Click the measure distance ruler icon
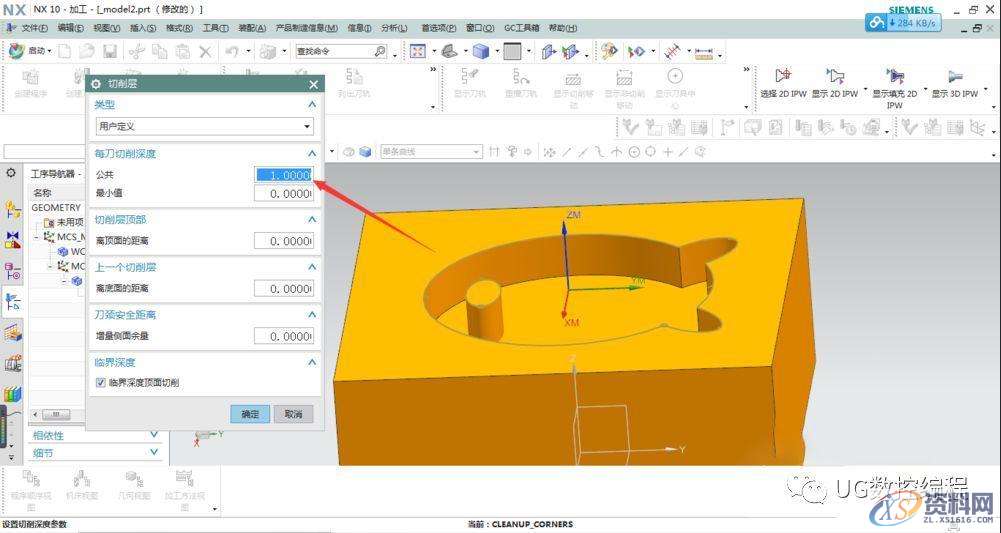1001x533 pixels. (704, 51)
